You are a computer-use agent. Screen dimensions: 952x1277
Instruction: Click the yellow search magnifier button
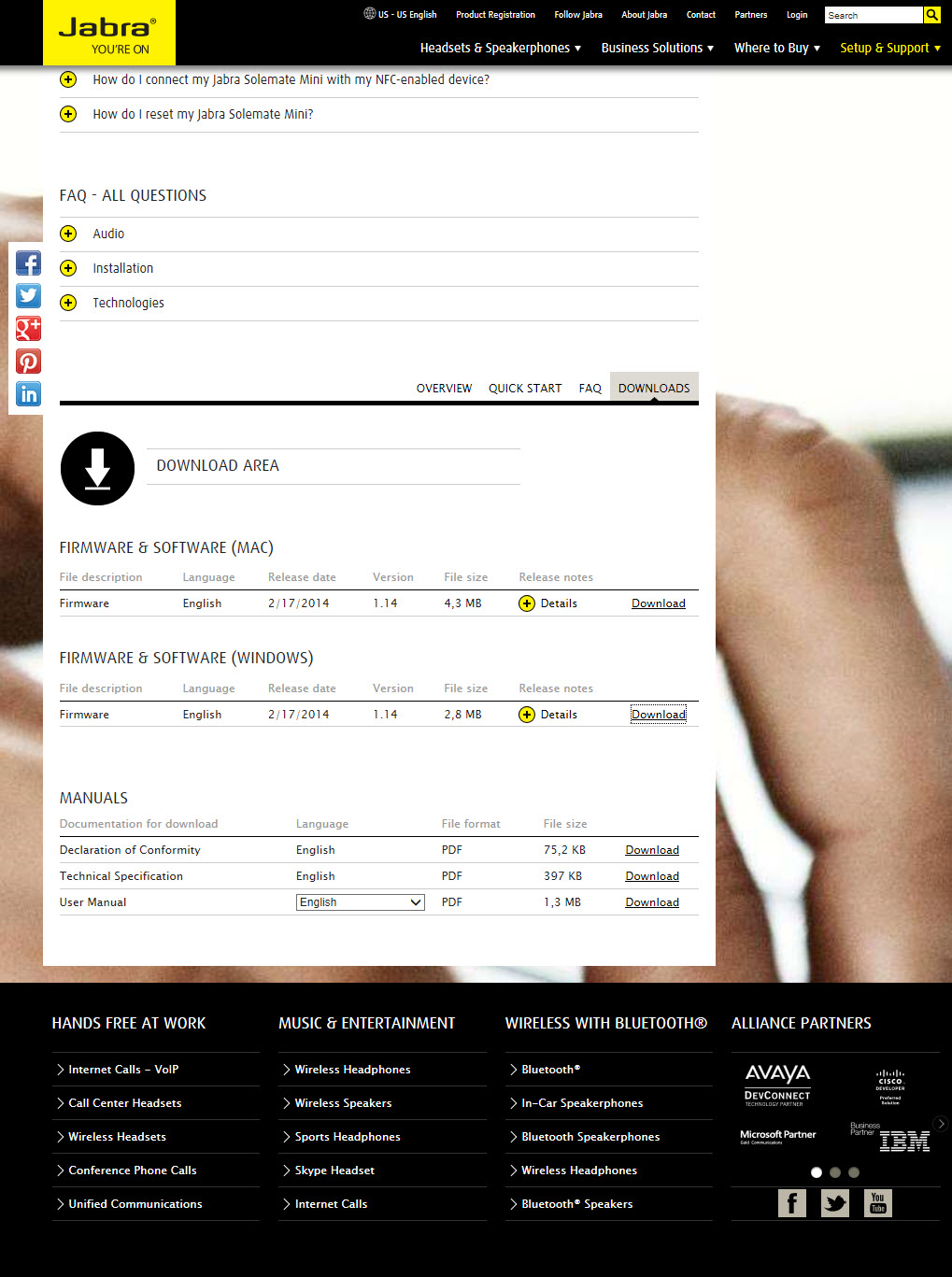pos(931,15)
